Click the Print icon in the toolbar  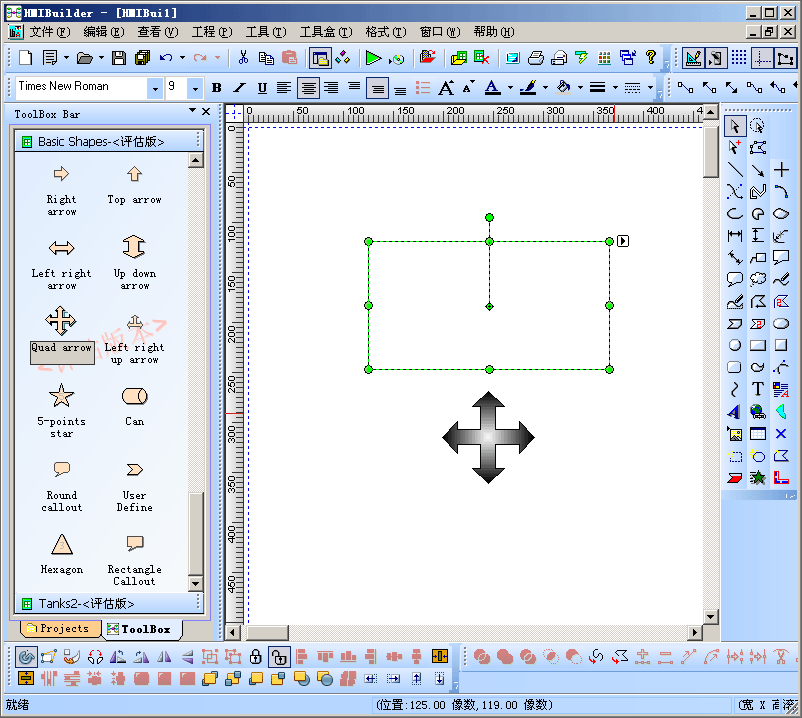tap(536, 58)
